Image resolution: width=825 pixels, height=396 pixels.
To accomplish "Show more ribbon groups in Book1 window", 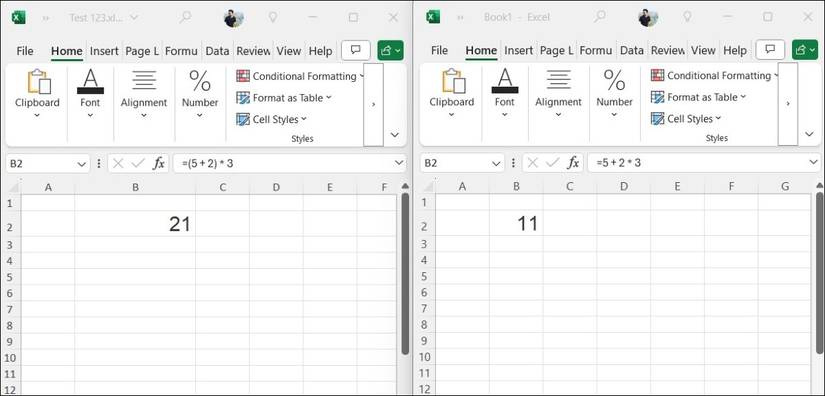I will tap(788, 104).
